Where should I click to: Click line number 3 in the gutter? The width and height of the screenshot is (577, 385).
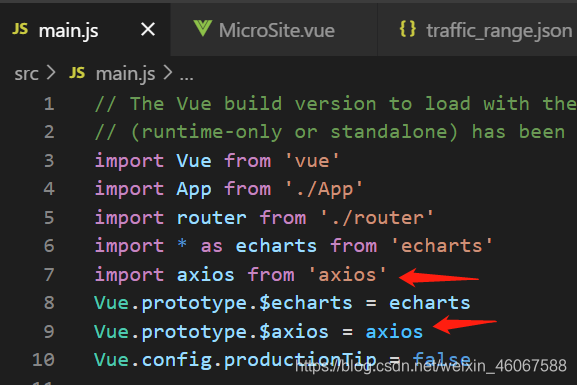(49, 161)
